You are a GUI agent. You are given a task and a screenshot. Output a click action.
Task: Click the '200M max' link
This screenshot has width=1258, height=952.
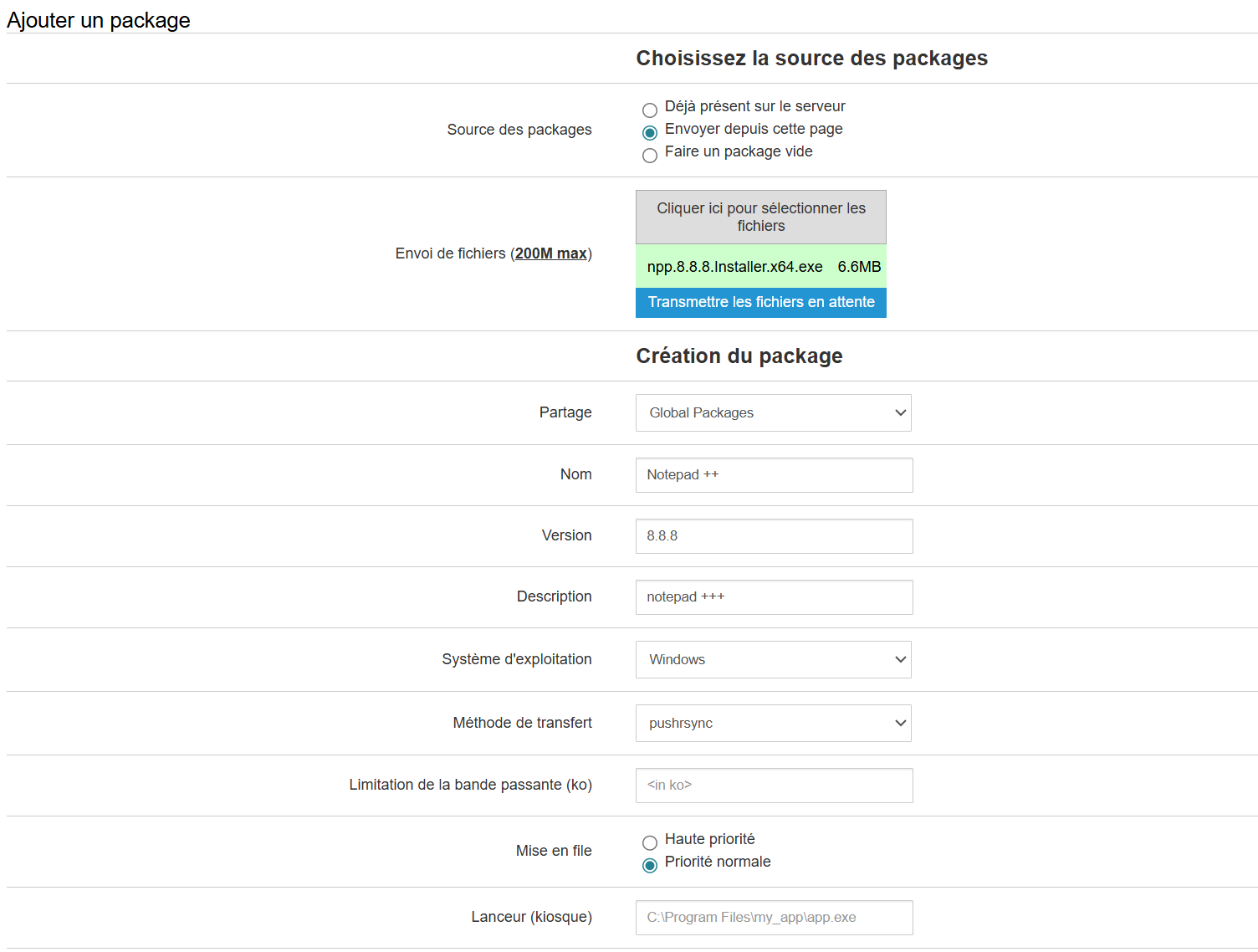point(550,253)
